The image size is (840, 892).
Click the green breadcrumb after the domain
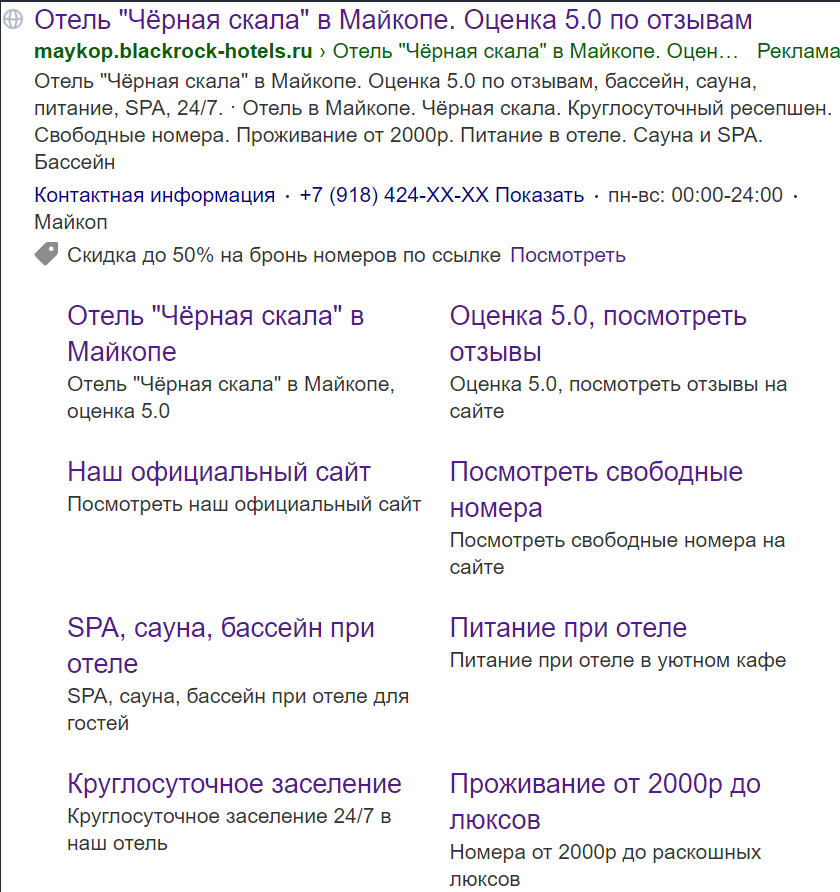pos(535,51)
